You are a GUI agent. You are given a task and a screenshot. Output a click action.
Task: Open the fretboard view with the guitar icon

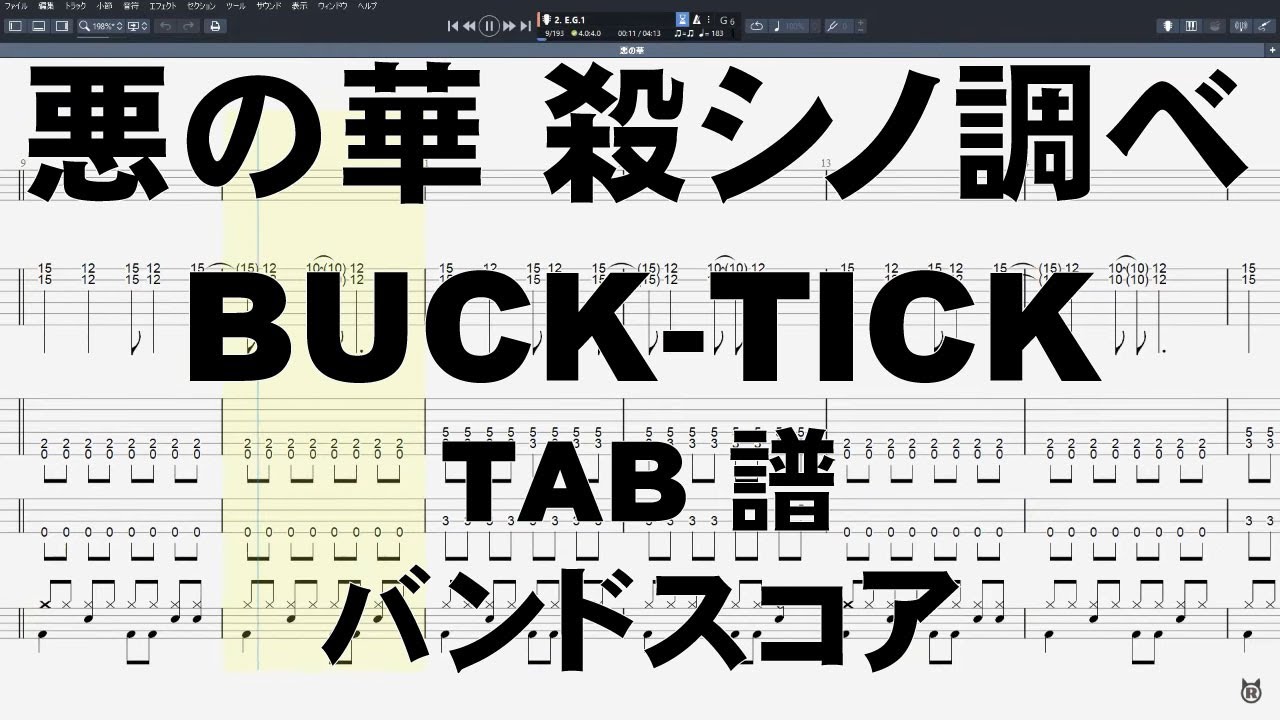click(1167, 26)
